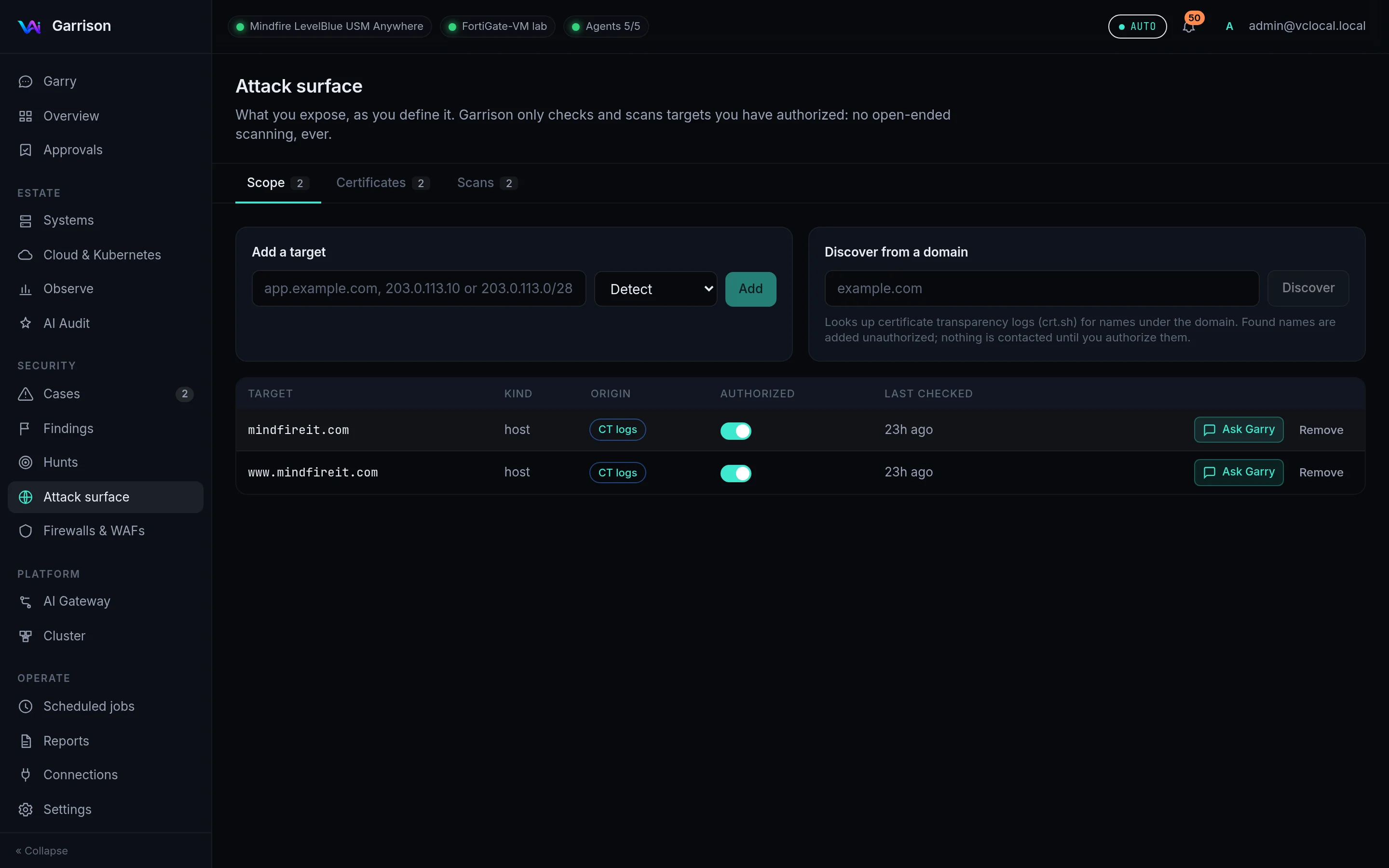The width and height of the screenshot is (1389, 868).
Task: Open Cloud & Kubernetes cloud icon
Action: click(25, 255)
